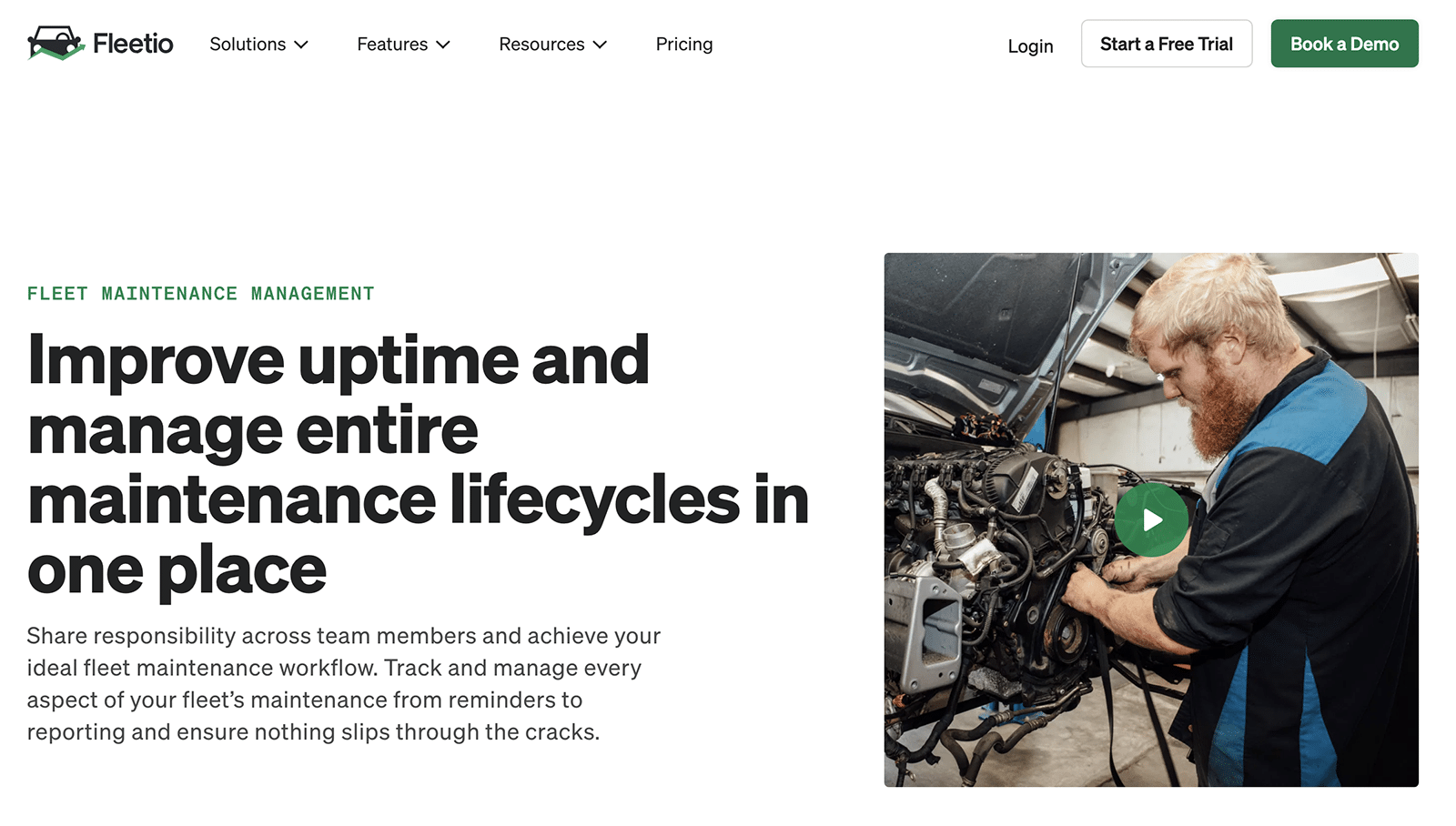Screen dimensions: 1456x826
Task: Click the Features chevron icon
Action: (x=443, y=44)
